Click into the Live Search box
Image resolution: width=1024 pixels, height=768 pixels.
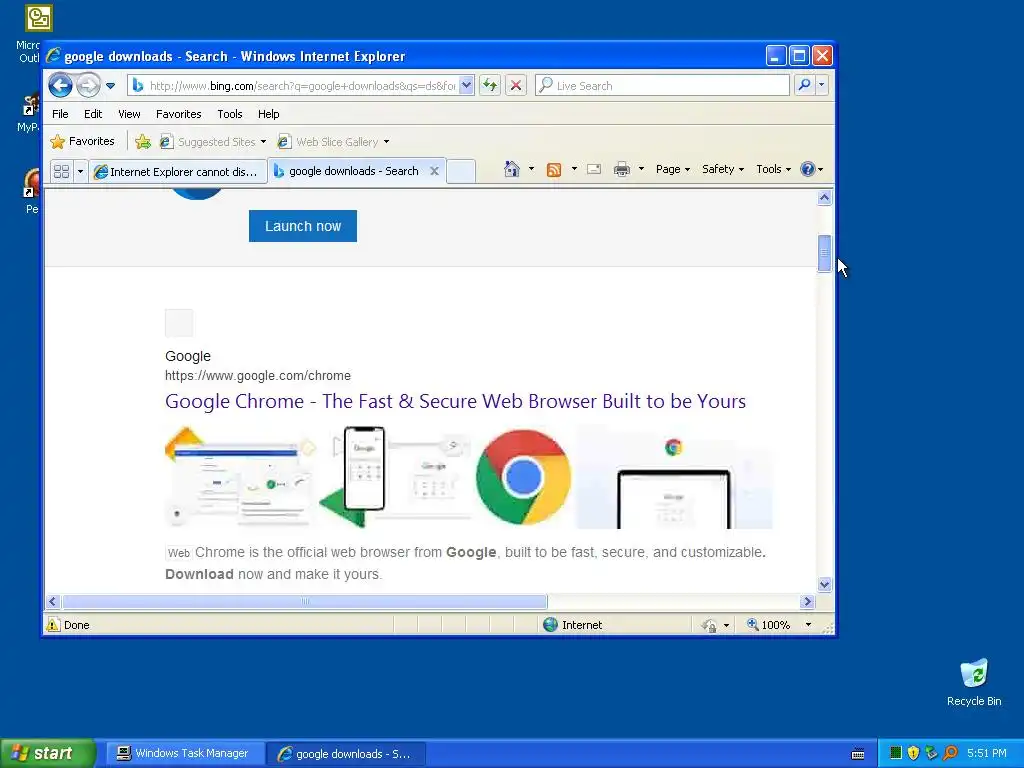[662, 86]
